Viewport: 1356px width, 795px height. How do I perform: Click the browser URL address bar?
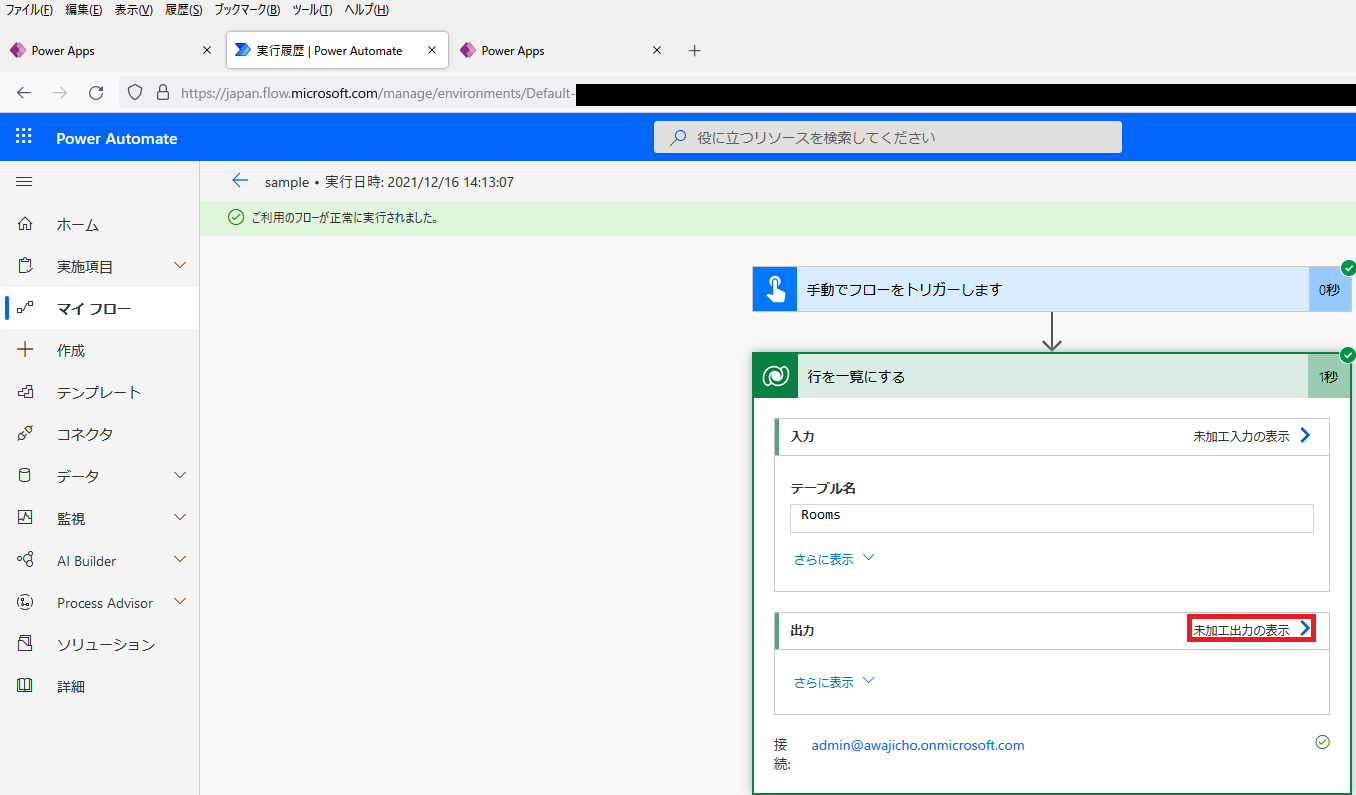(x=736, y=93)
